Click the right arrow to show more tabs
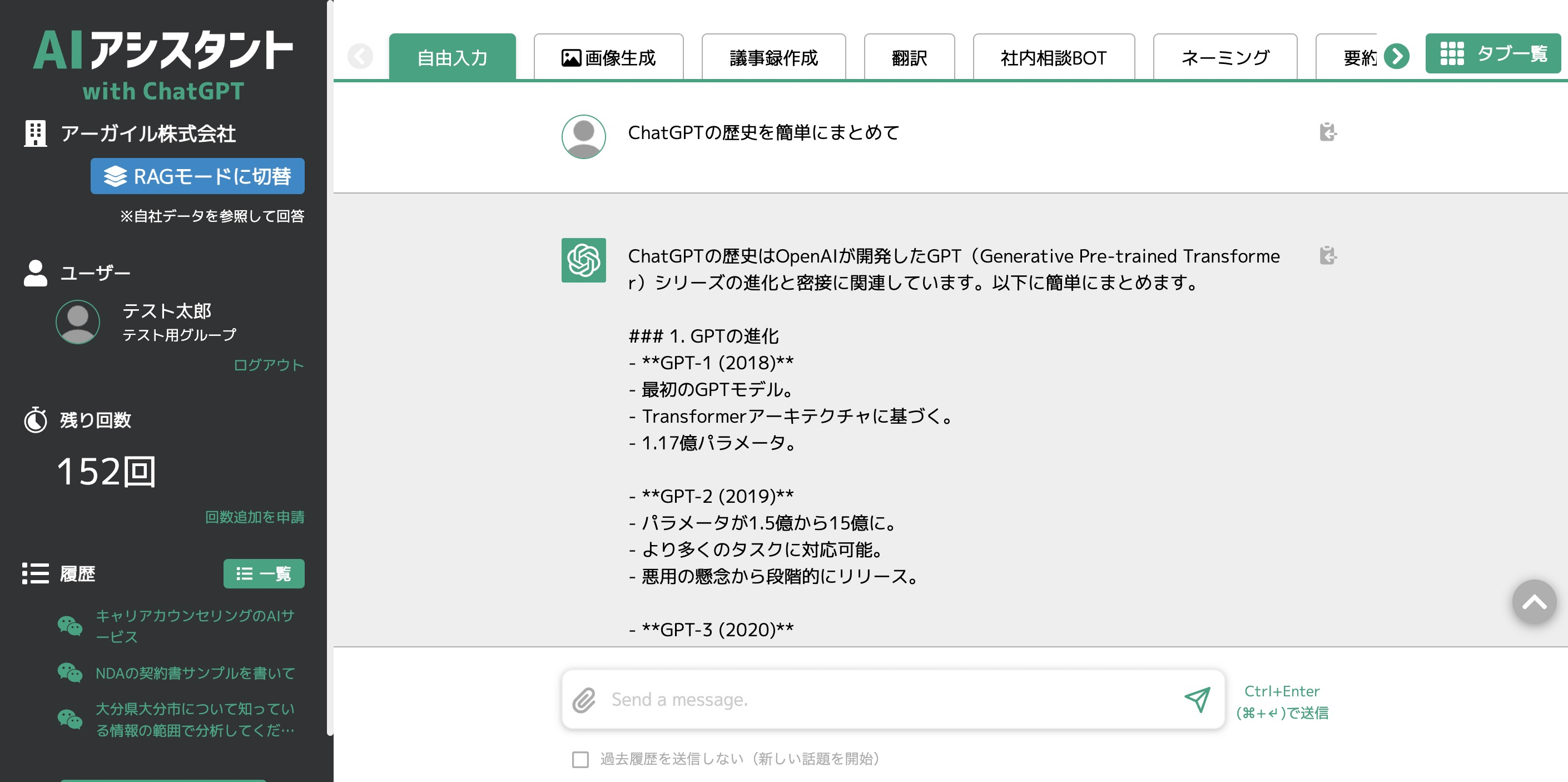 pyautogui.click(x=1396, y=57)
